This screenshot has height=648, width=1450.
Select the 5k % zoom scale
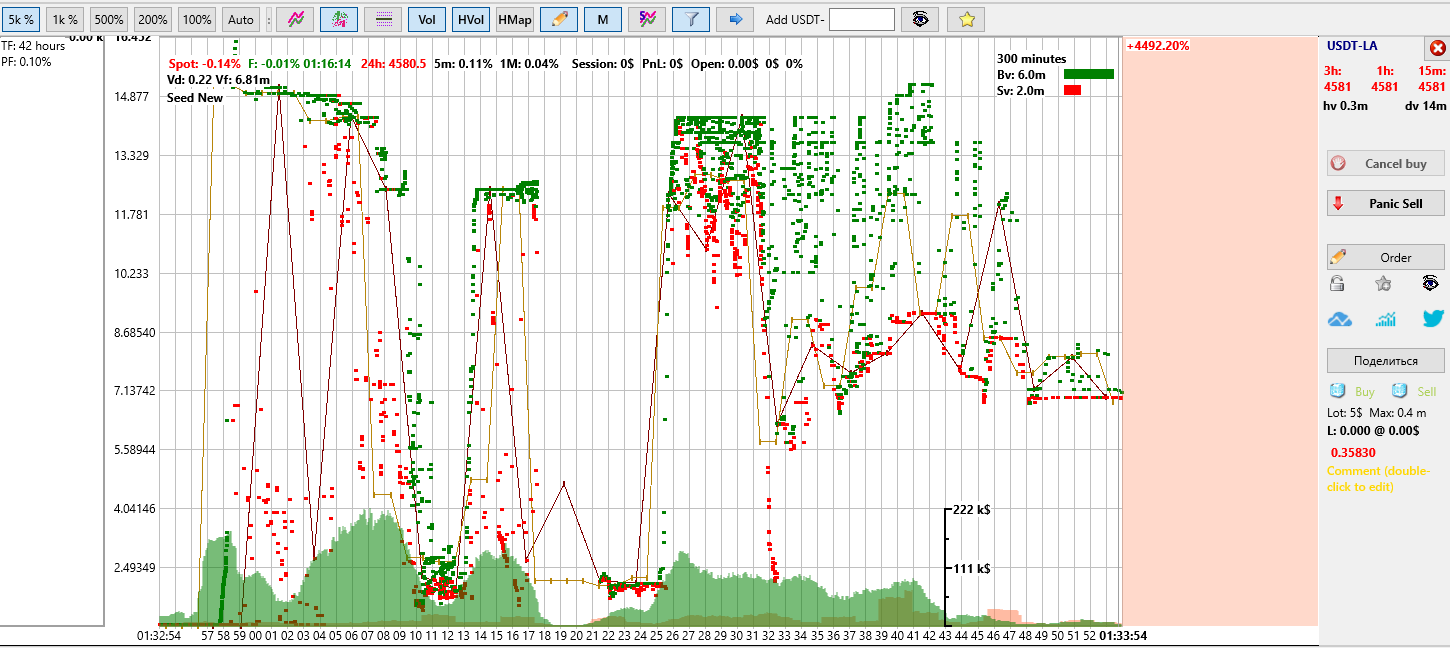click(22, 19)
